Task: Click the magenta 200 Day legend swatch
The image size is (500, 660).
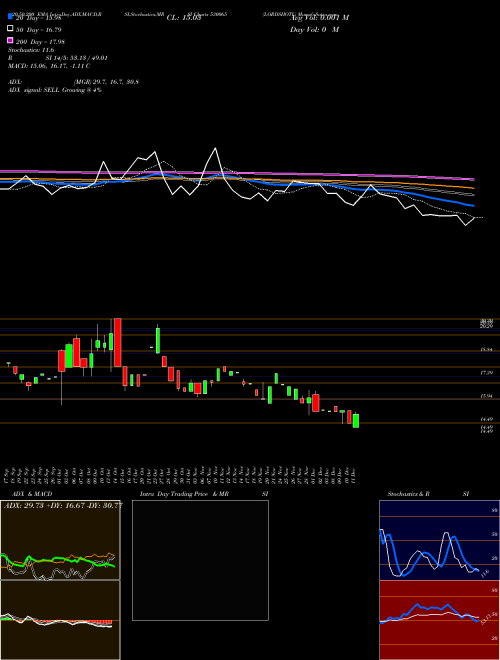Action: click(x=11, y=40)
